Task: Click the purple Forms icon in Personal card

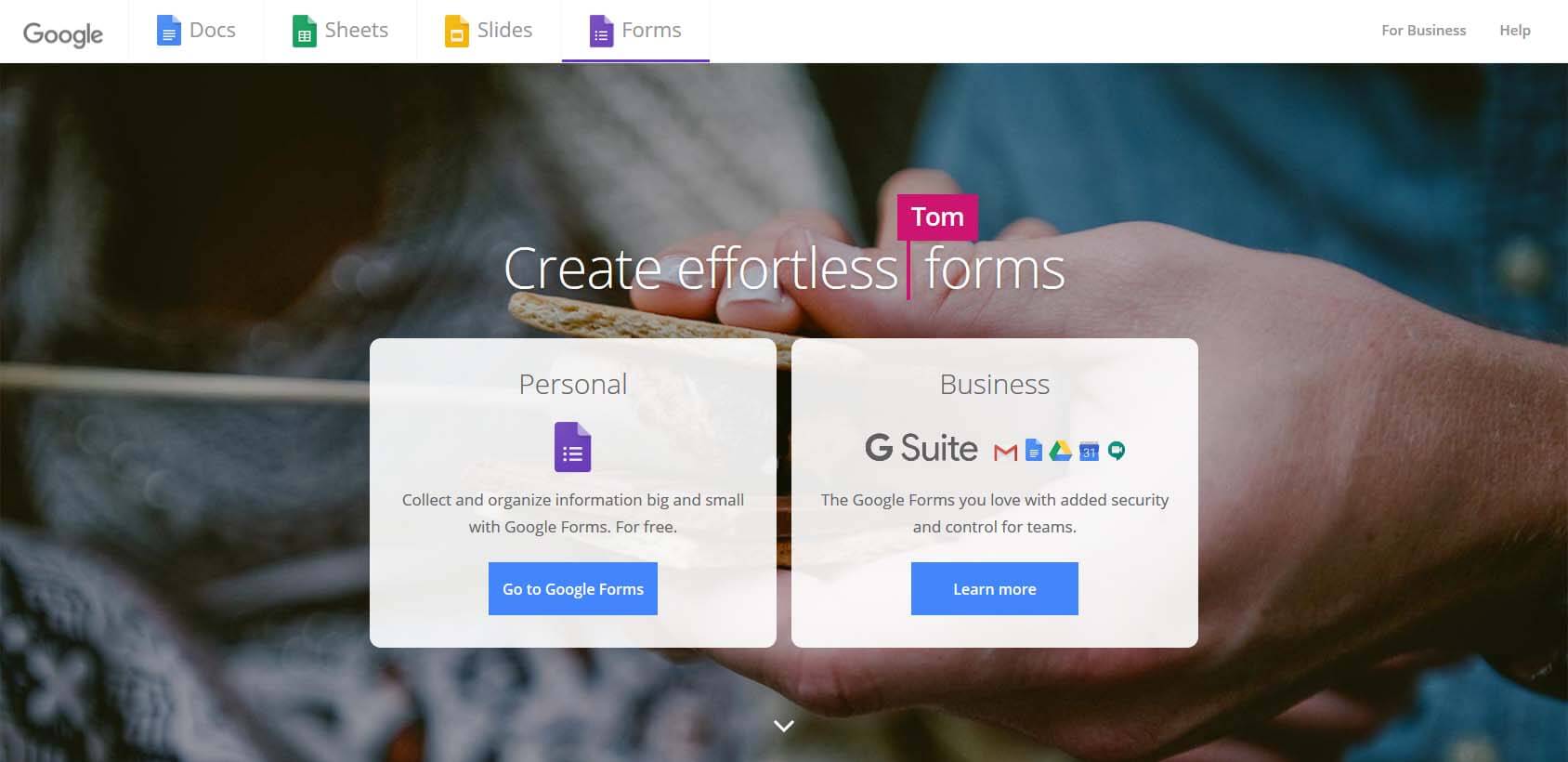Action: 573,447
